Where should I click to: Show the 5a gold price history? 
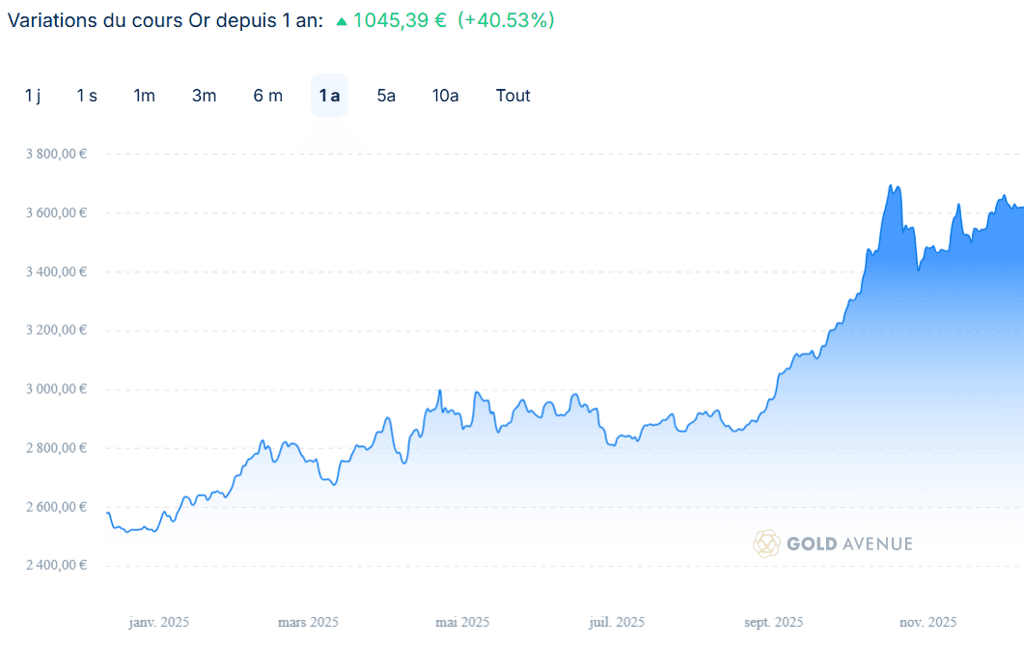coord(386,96)
